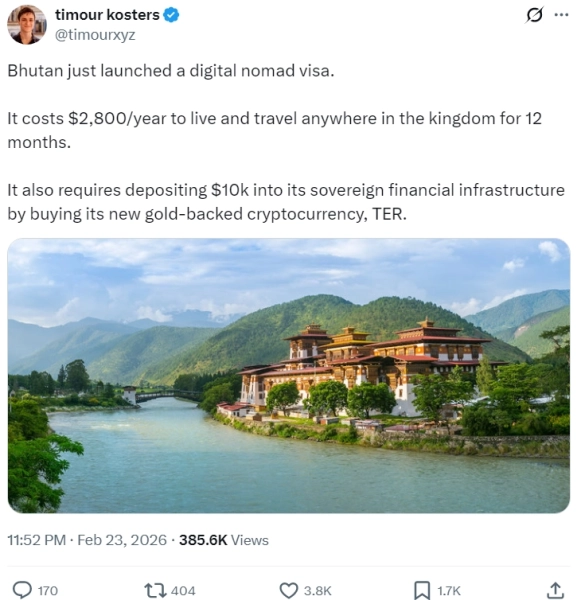Screen dimensions: 581x600
Task: Click the blue verified badge
Action: 171,15
